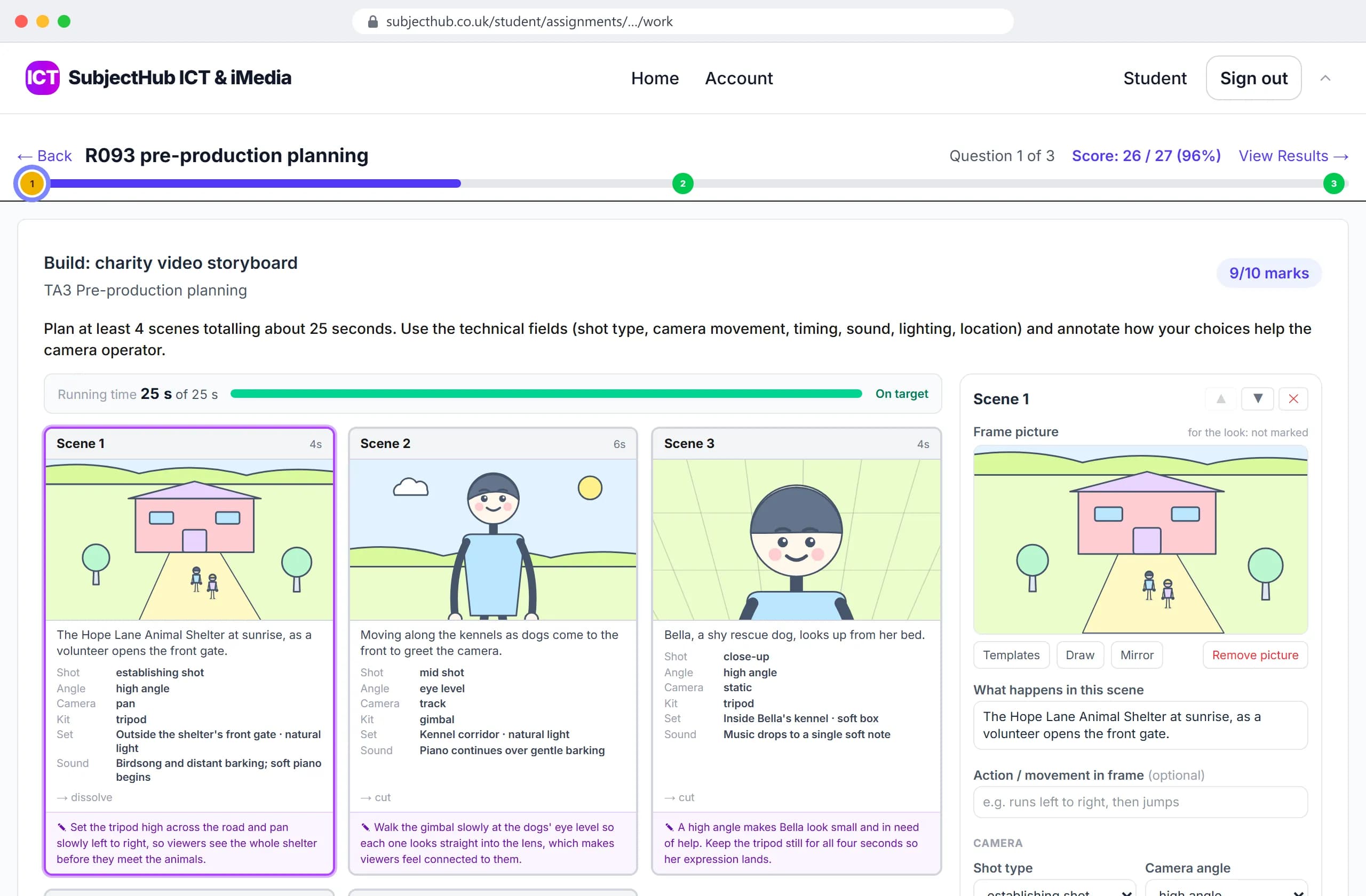The image size is (1366, 896).
Task: Click the Draw button
Action: (1079, 655)
